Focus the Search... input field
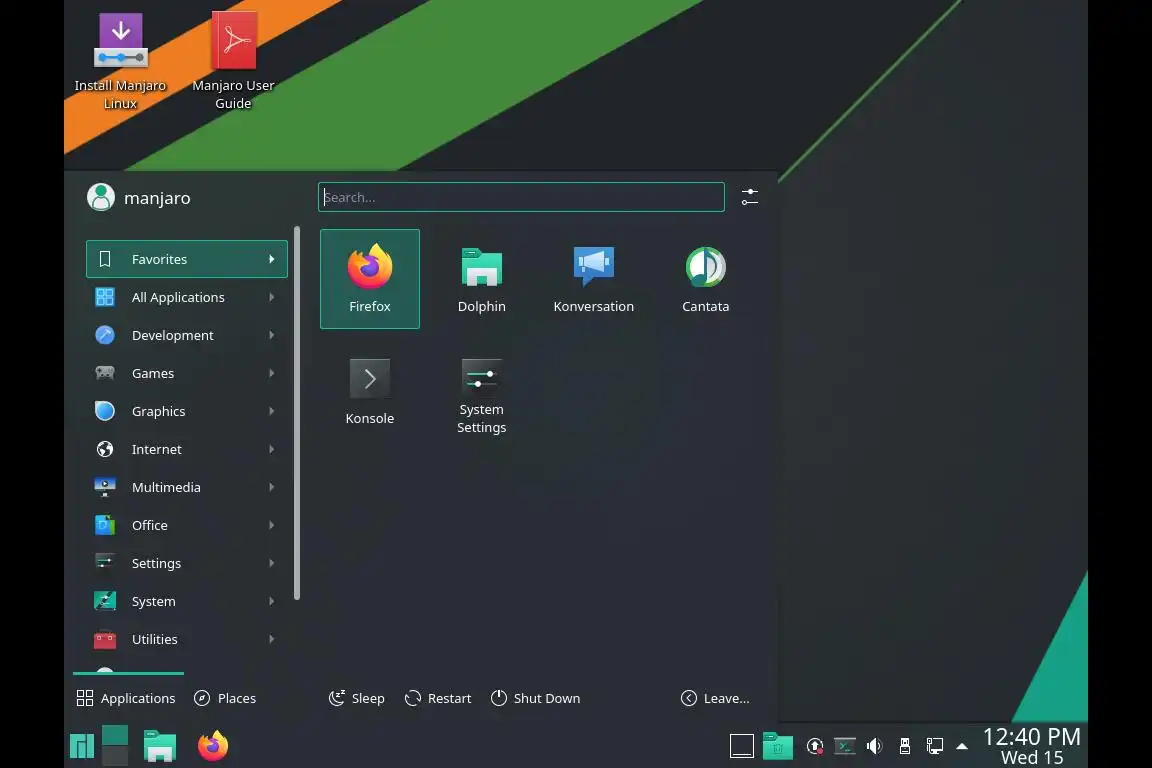The height and width of the screenshot is (768, 1152). click(521, 197)
